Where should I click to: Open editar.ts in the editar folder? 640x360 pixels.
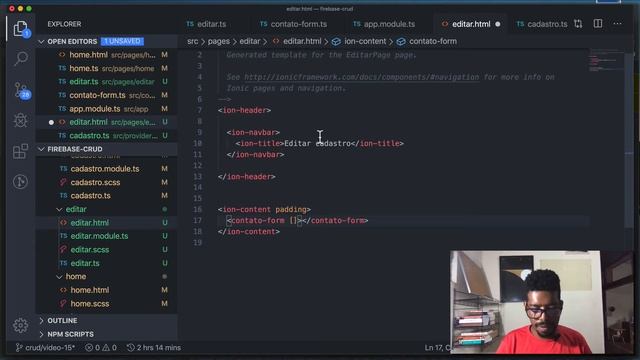click(107, 263)
